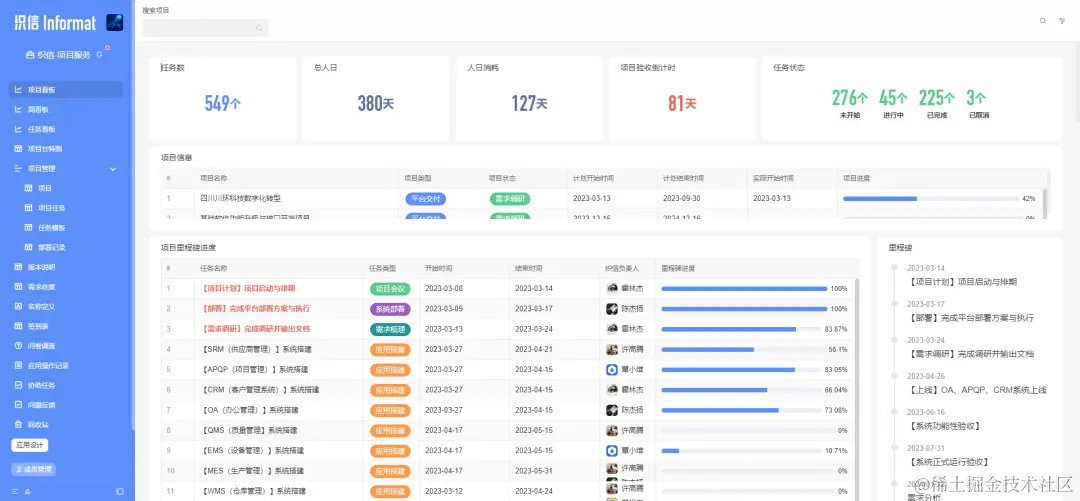Open the filter icon in top-right corner

[1061, 21]
